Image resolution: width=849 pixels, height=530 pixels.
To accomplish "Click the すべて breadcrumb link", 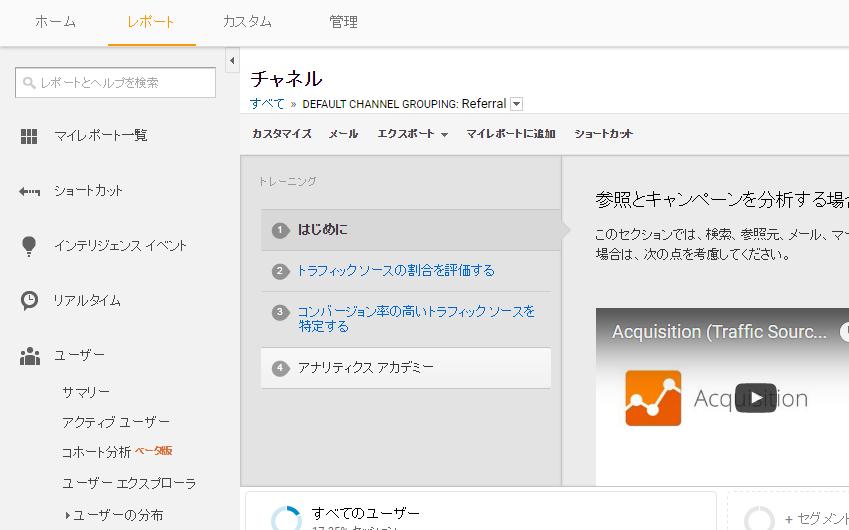I will click(267, 103).
